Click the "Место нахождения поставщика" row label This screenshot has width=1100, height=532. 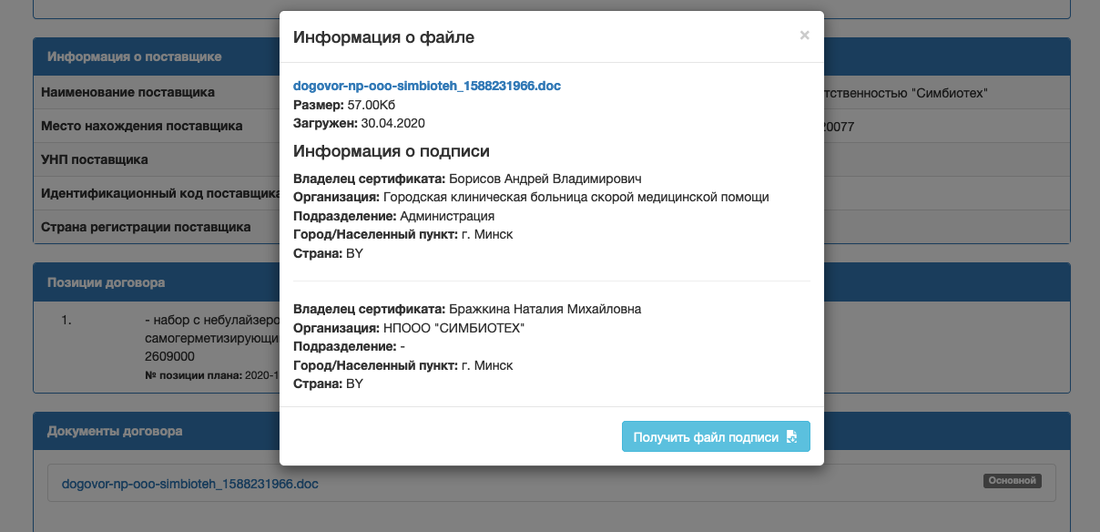pos(141,126)
